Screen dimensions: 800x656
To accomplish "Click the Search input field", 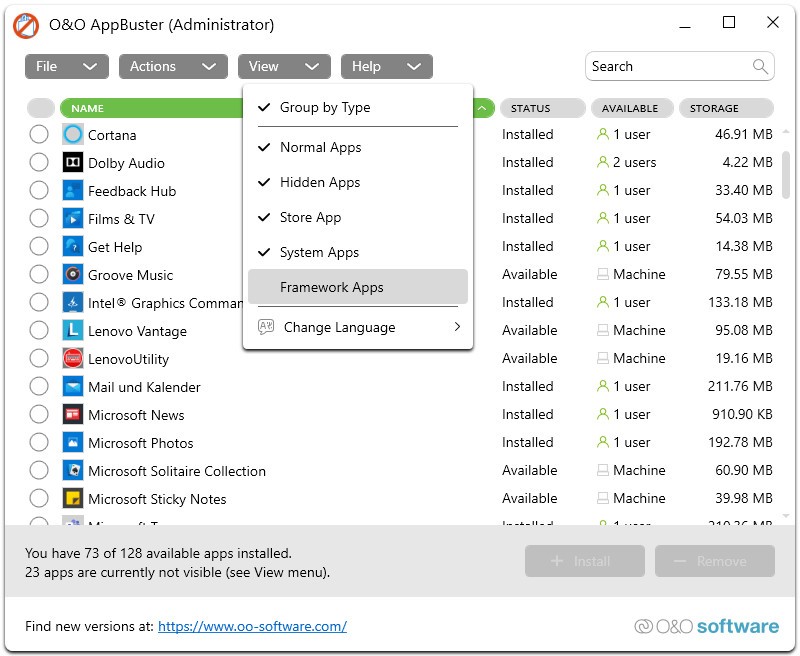I will coord(680,66).
